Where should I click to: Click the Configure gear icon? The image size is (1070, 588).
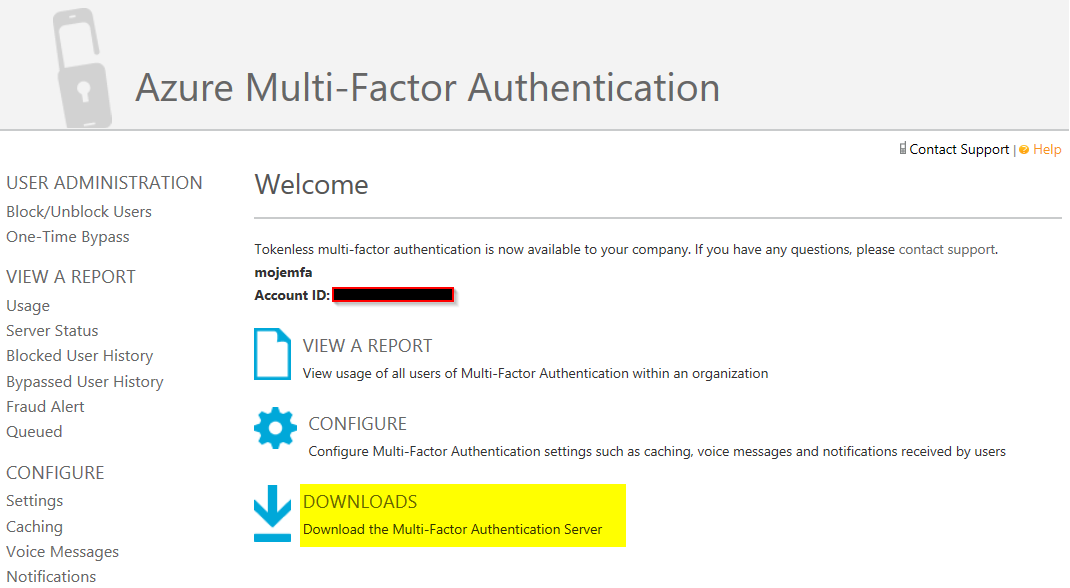tap(275, 428)
